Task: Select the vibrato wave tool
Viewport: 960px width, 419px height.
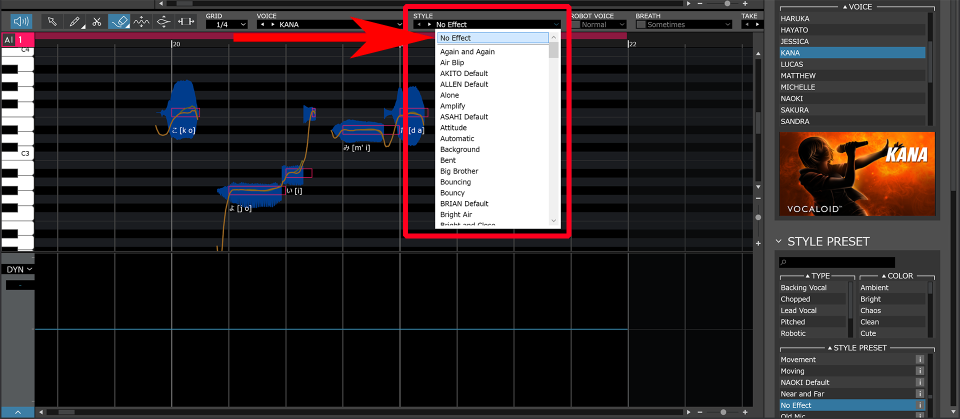Action: point(141,21)
